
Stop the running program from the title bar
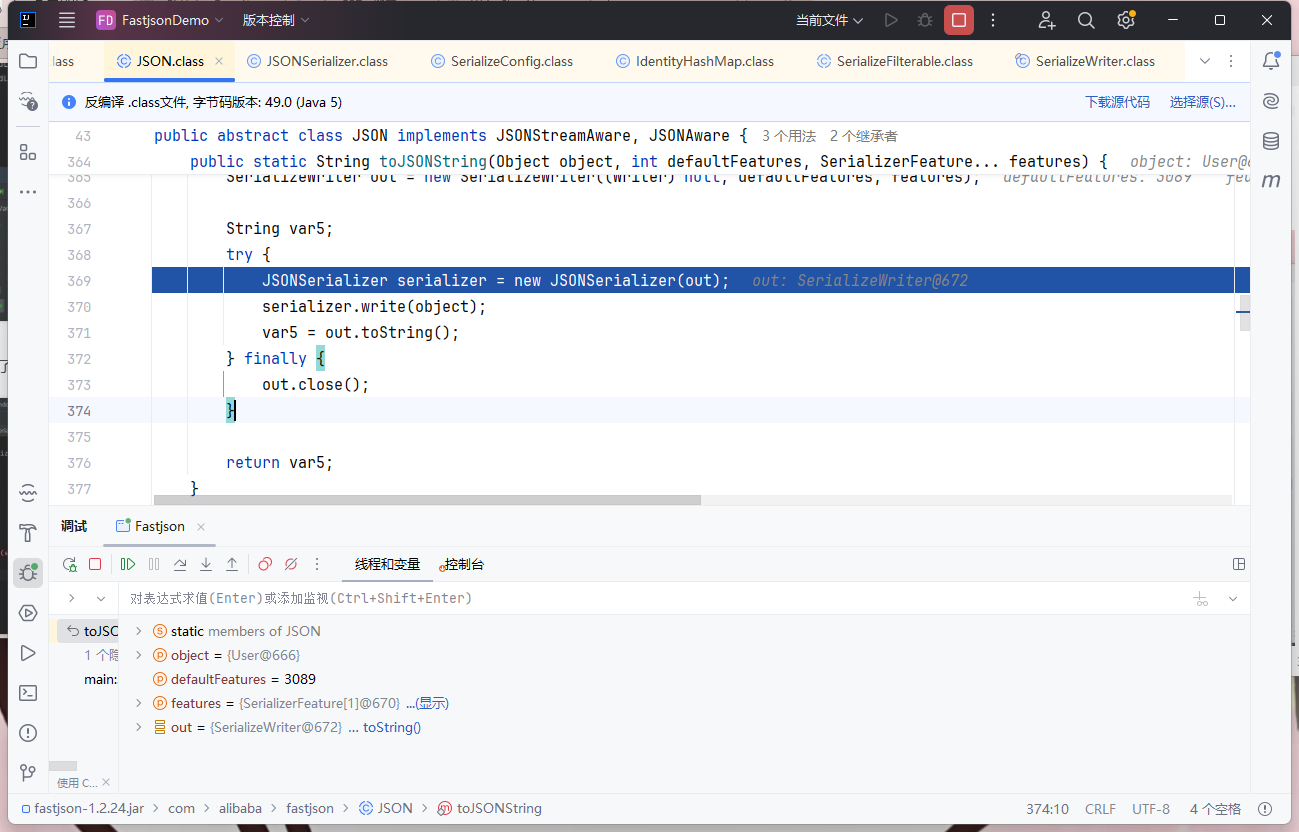click(x=958, y=20)
